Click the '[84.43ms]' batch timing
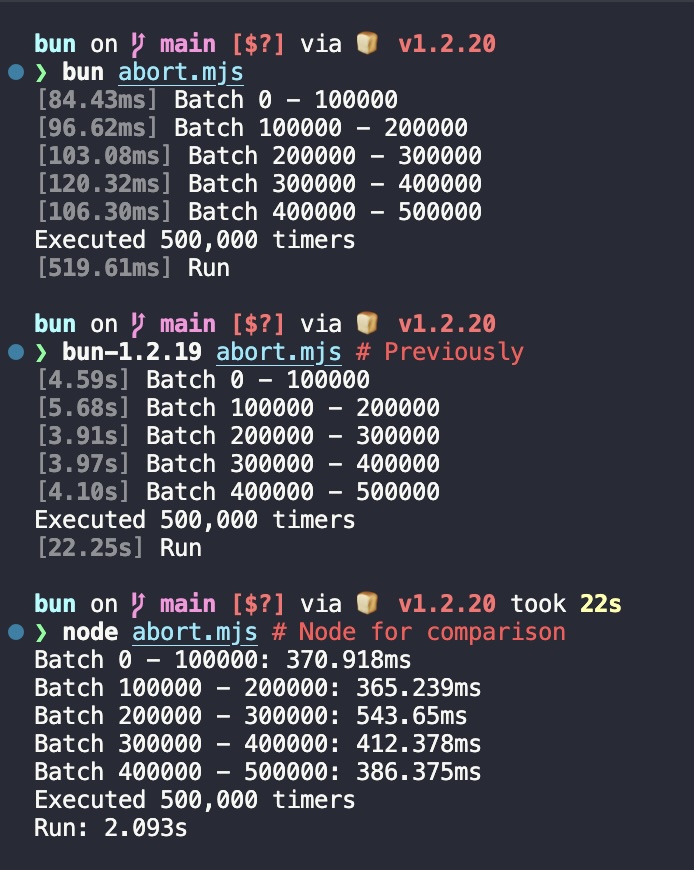 96,100
